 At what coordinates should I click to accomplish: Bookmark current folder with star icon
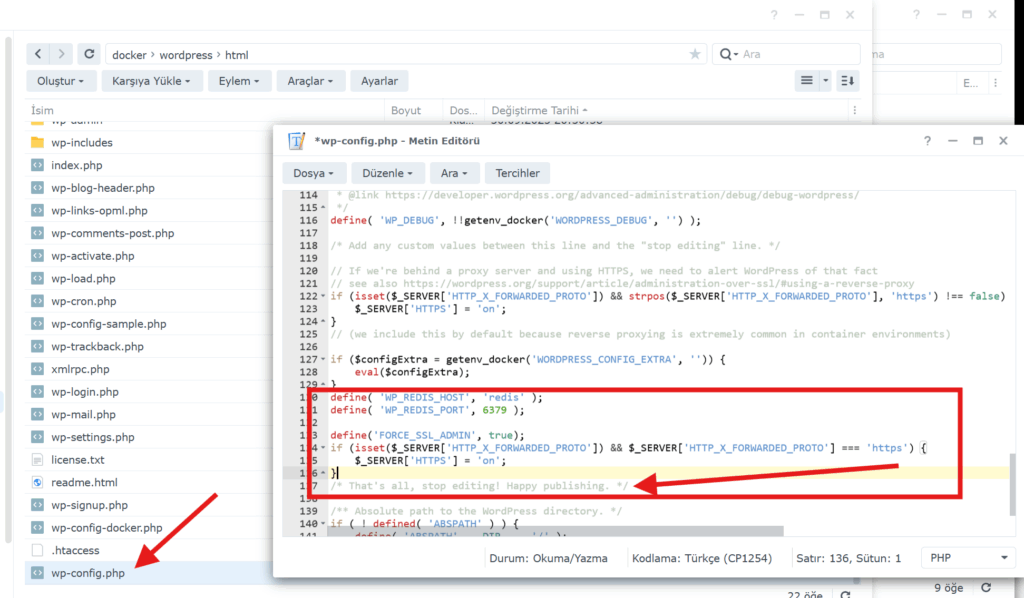[x=695, y=55]
